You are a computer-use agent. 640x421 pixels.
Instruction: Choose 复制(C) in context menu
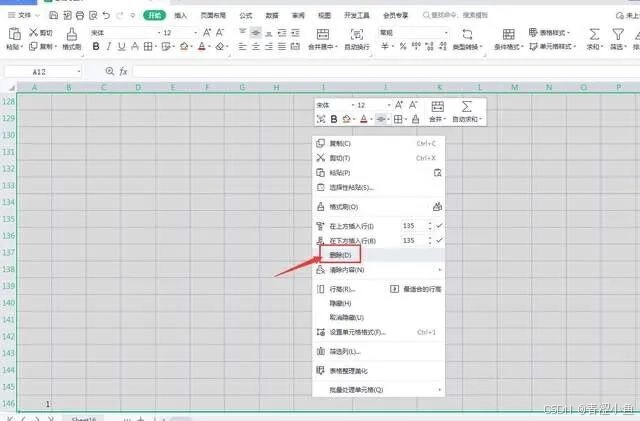(378, 143)
